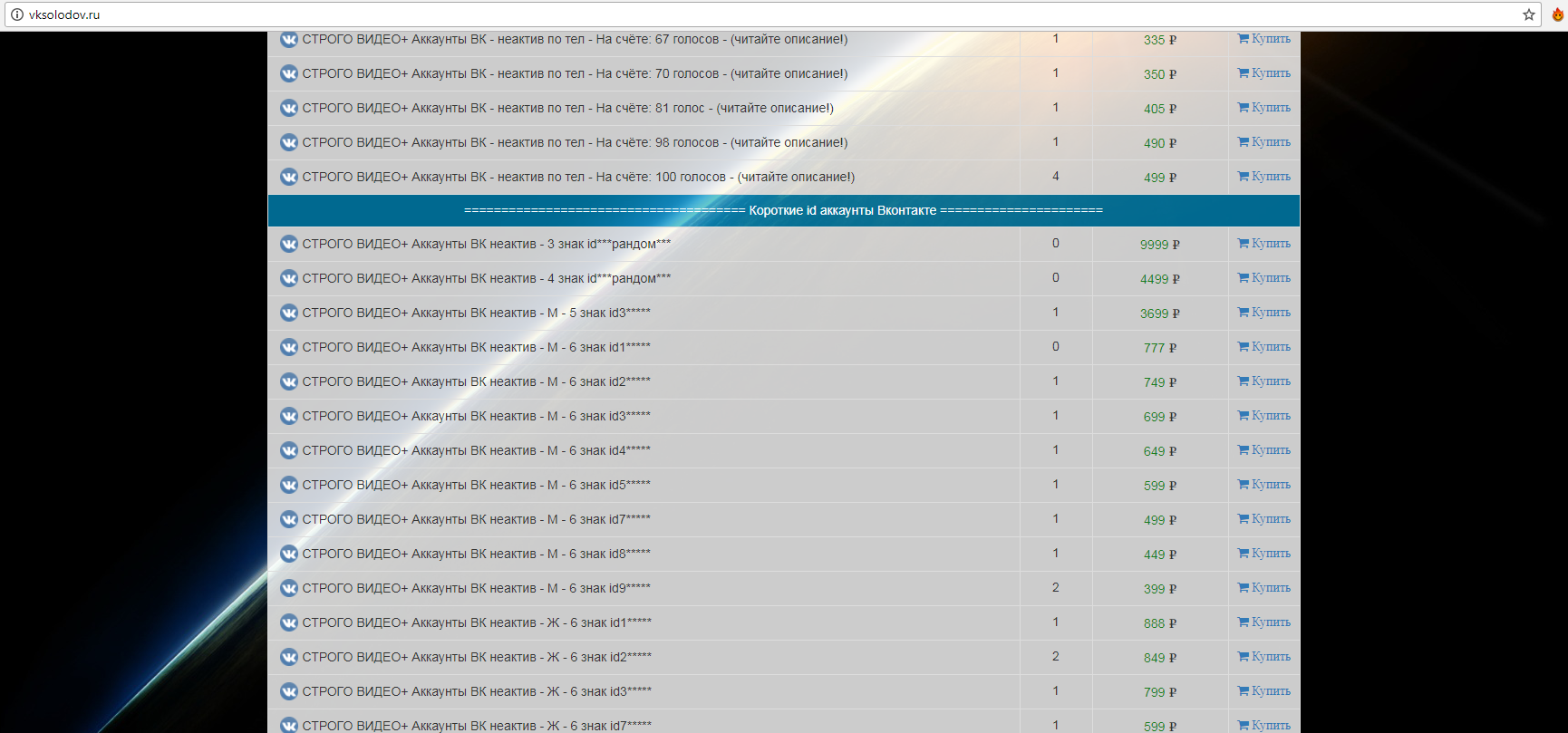Click Купить for the М 6 знак id1 account
The width and height of the screenshot is (1568, 733).
1263,347
